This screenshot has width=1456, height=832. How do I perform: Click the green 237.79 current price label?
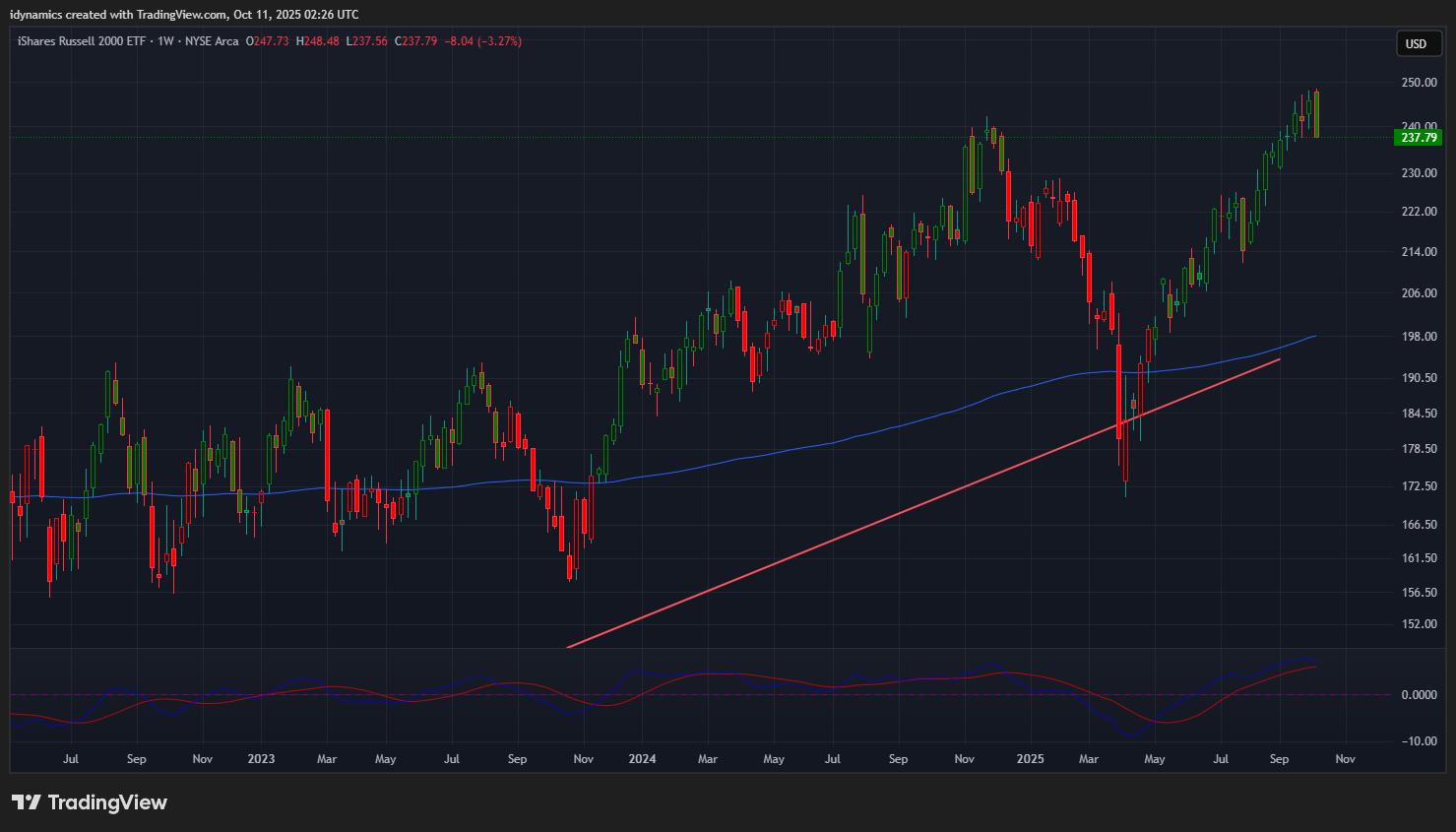(1419, 138)
